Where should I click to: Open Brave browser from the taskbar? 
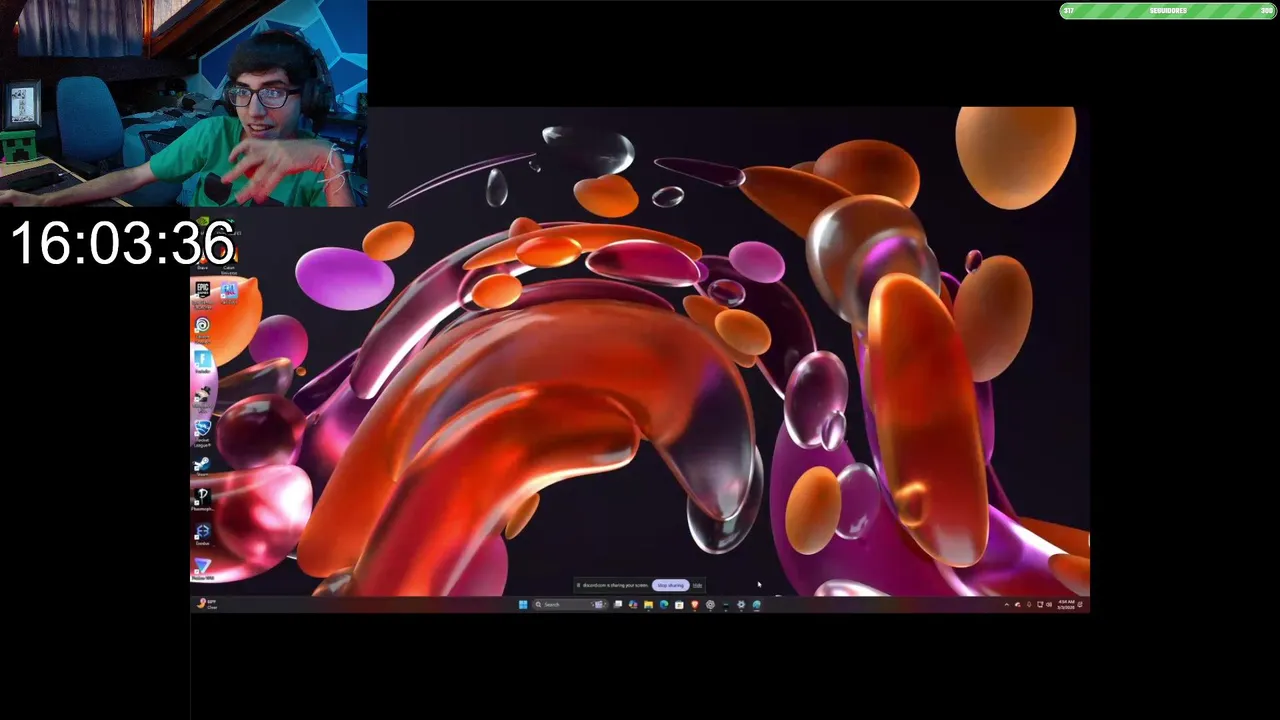[695, 604]
